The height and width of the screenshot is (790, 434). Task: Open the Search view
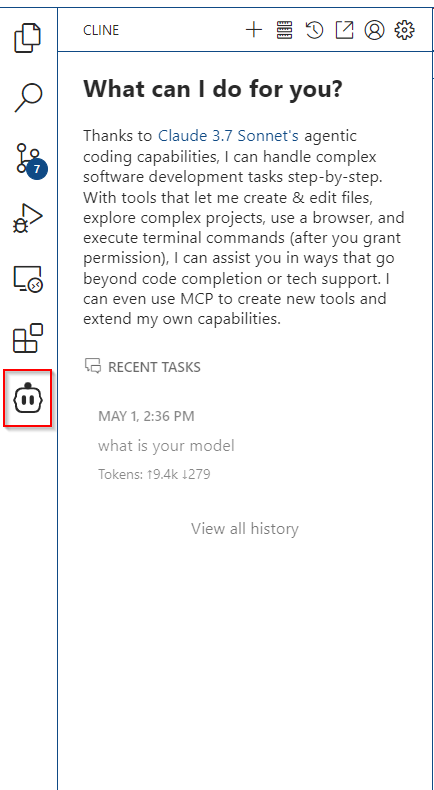(x=28, y=98)
